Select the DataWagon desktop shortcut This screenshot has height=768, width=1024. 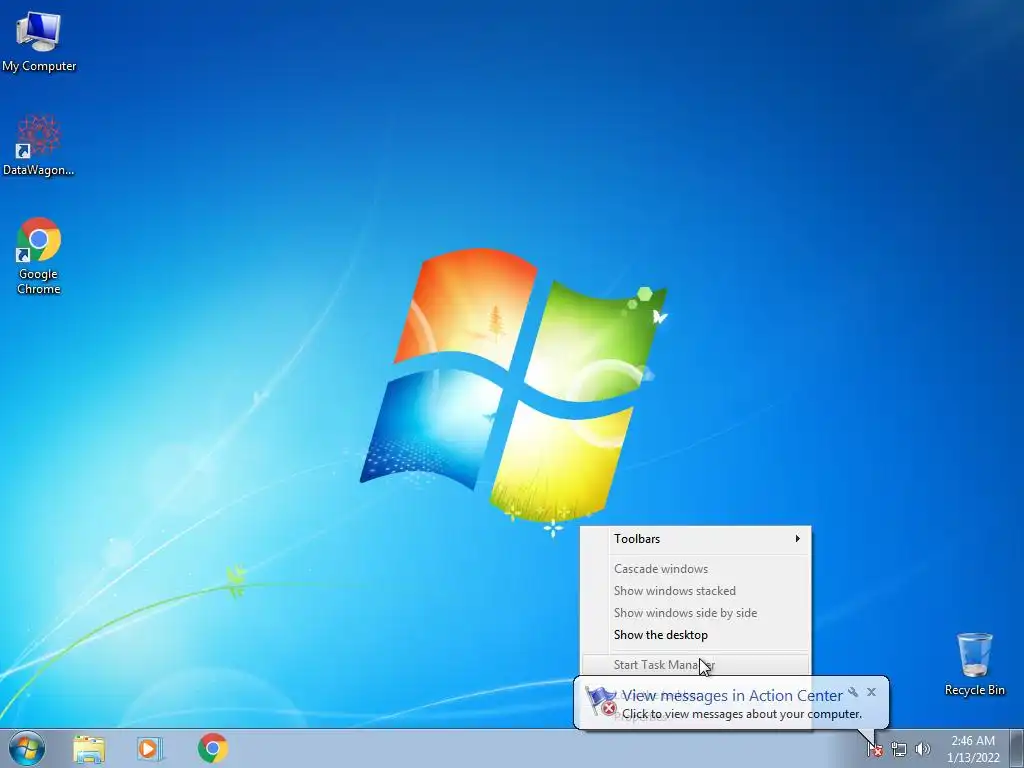click(39, 144)
